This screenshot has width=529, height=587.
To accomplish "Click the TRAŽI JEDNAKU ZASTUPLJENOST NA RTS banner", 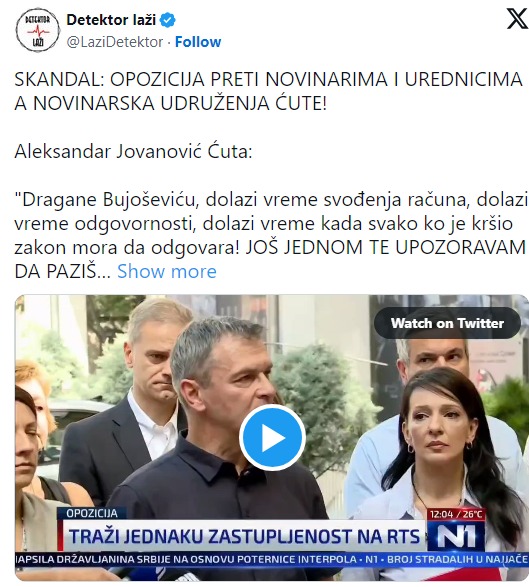I will pyautogui.click(x=243, y=536).
